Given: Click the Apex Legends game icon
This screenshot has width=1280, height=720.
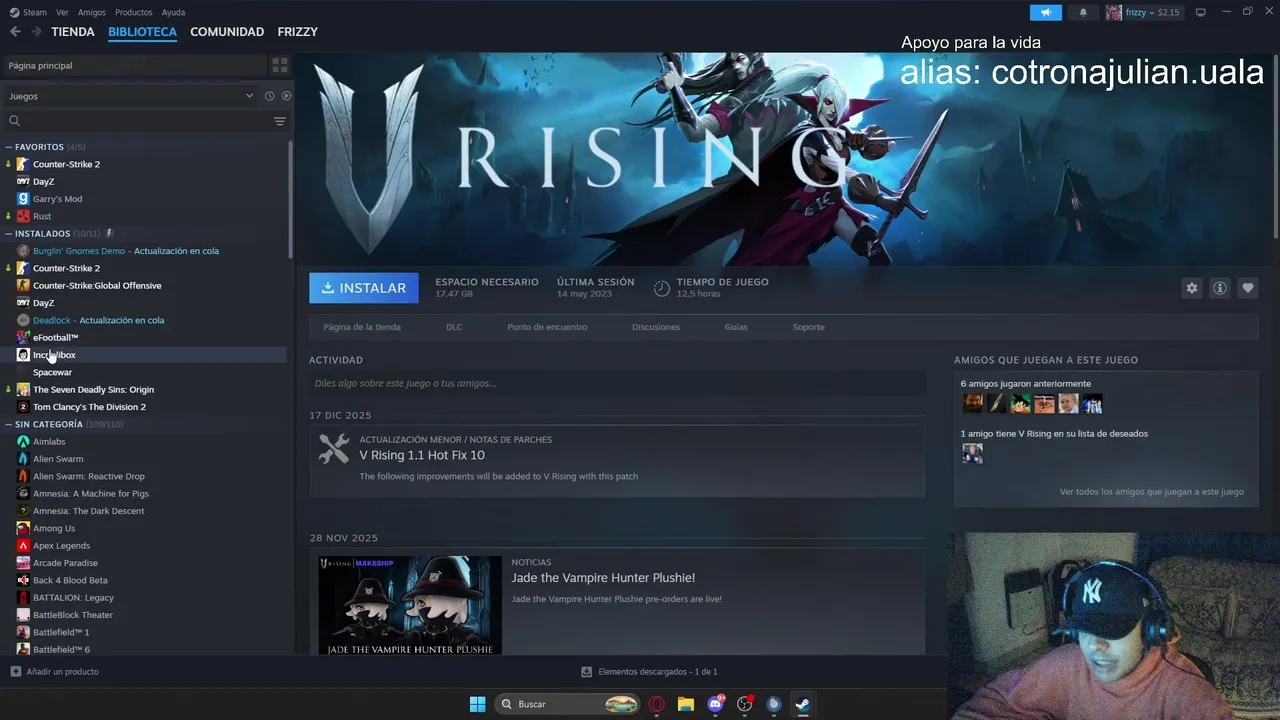Looking at the screenshot, I should pos(23,545).
